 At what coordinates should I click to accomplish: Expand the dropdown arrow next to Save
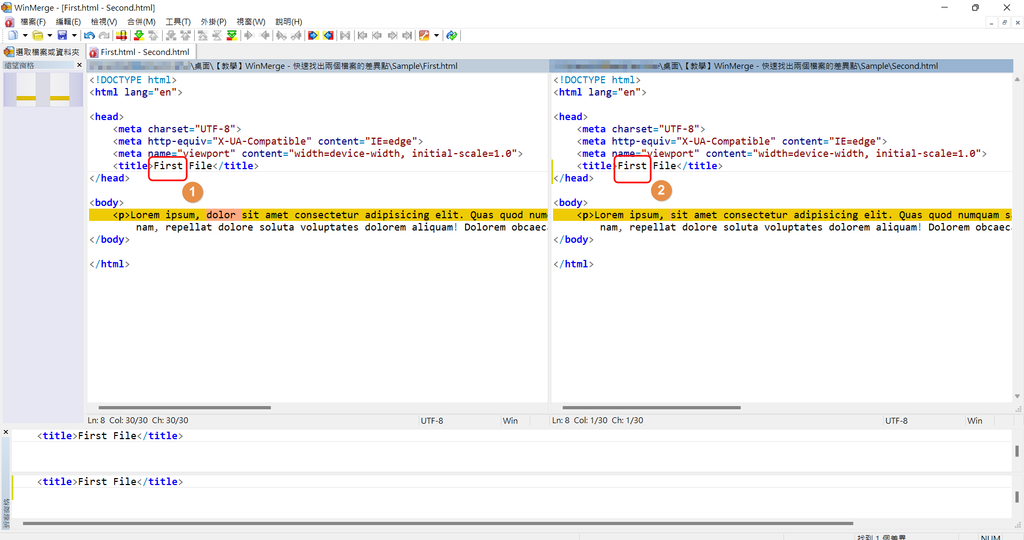point(74,35)
